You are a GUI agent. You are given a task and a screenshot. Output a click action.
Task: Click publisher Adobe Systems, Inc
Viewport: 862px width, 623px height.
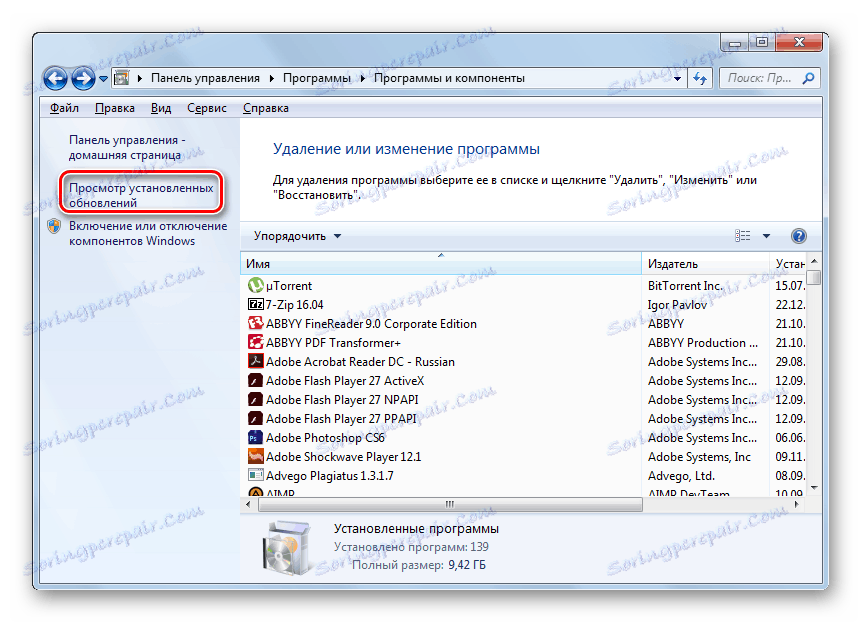click(699, 456)
